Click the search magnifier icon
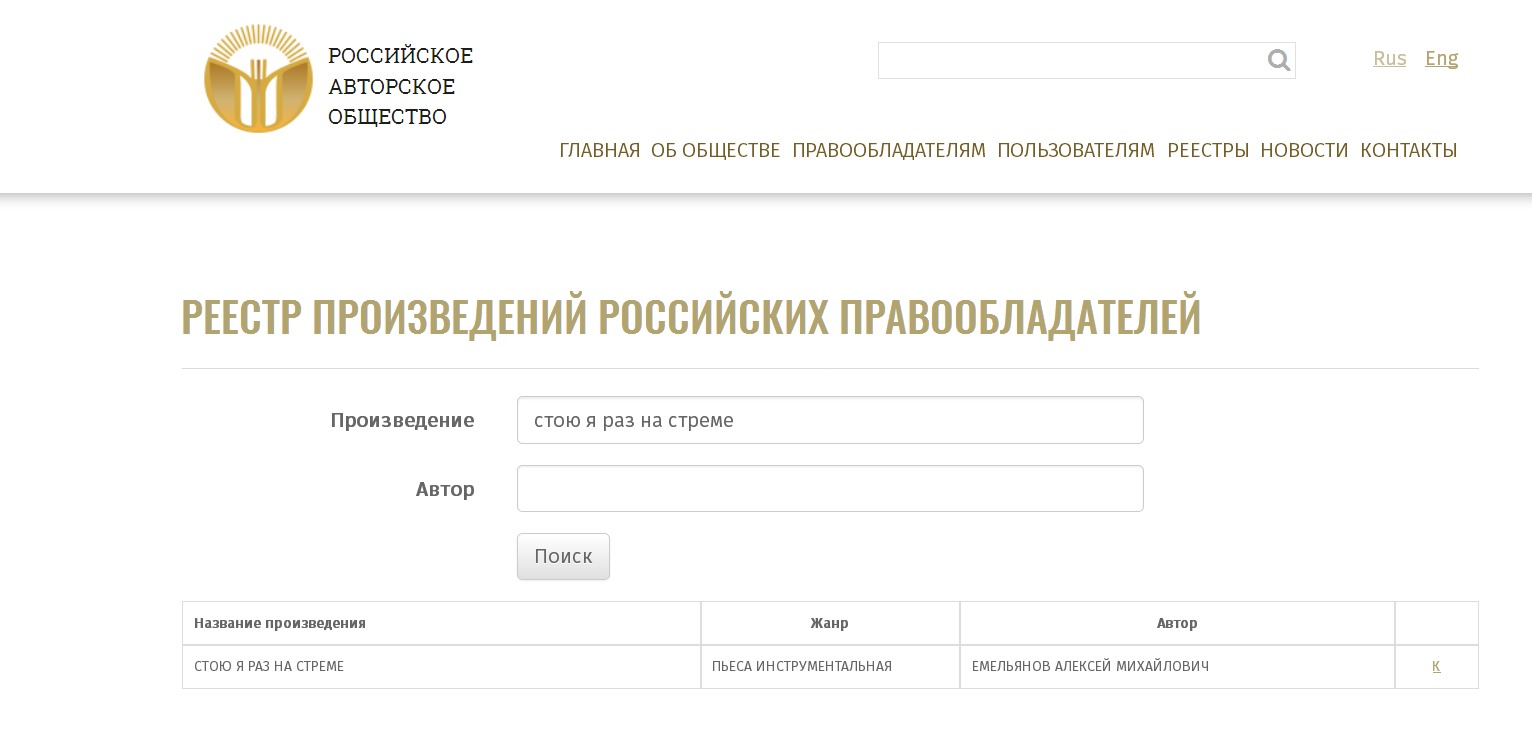Viewport: 1532px width, 738px height. (x=1278, y=60)
